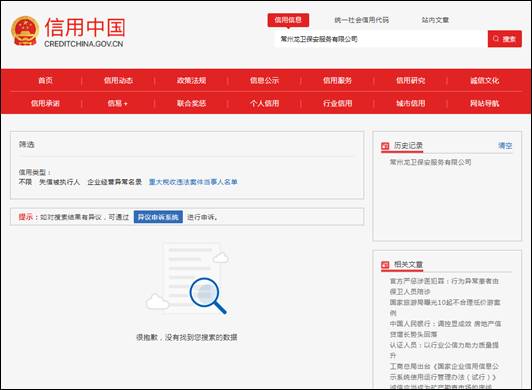
Task: Open the 信用服务 navigation item
Action: coord(337,80)
